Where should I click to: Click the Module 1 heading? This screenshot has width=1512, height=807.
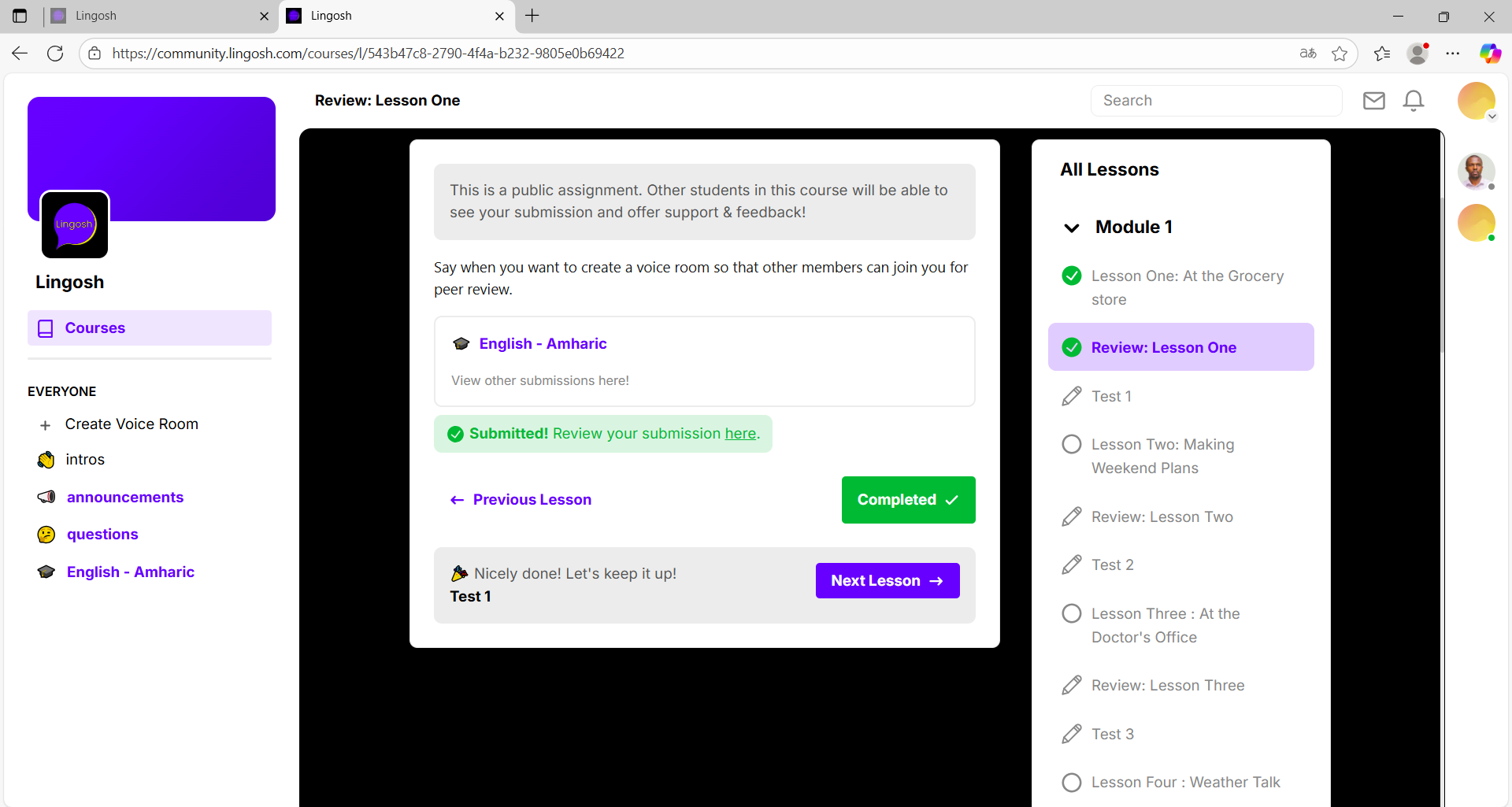[x=1134, y=227]
